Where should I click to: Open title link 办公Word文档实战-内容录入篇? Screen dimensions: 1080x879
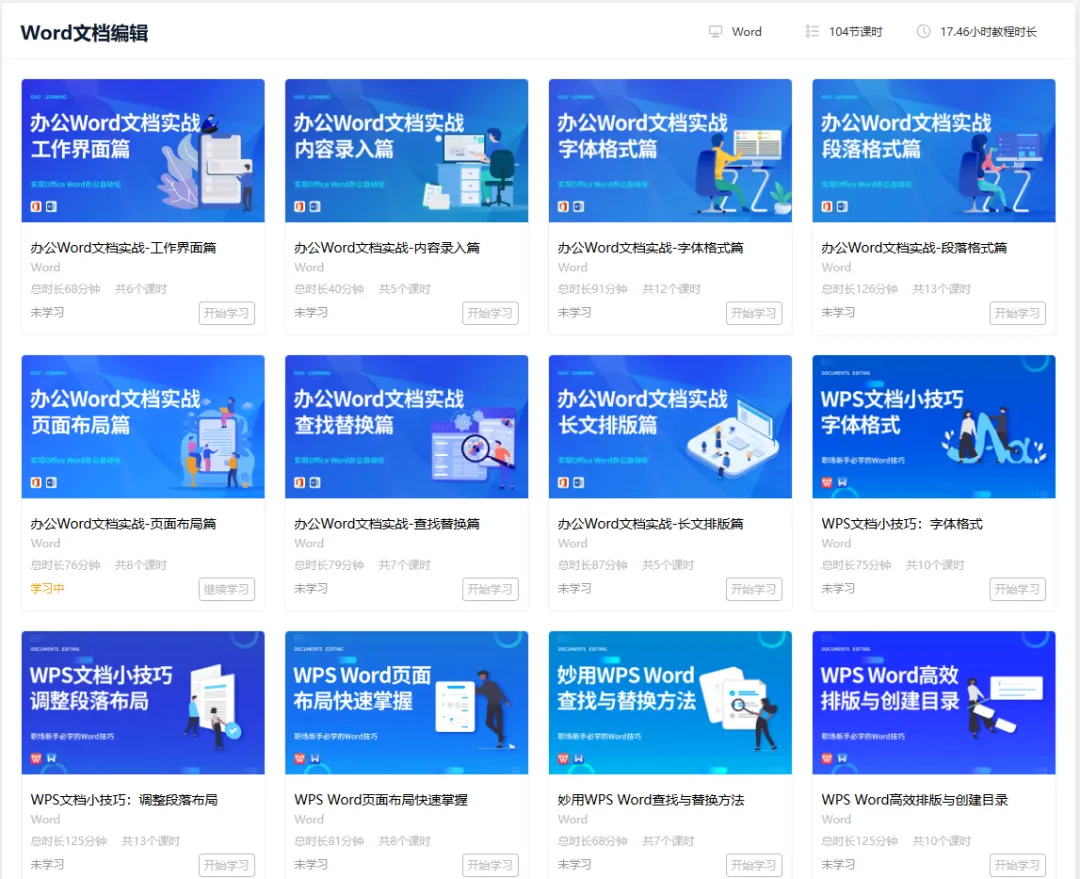coord(387,247)
